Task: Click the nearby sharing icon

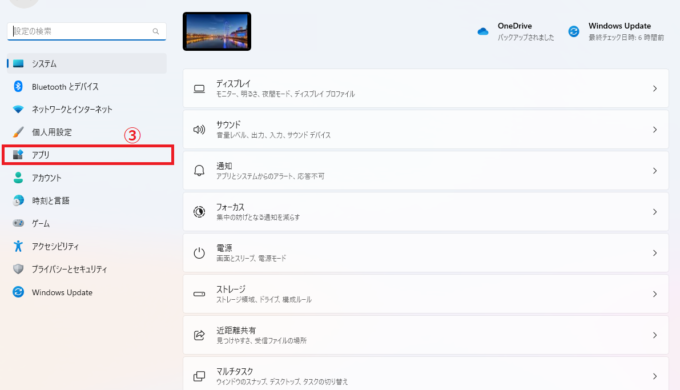Action: pos(199,335)
